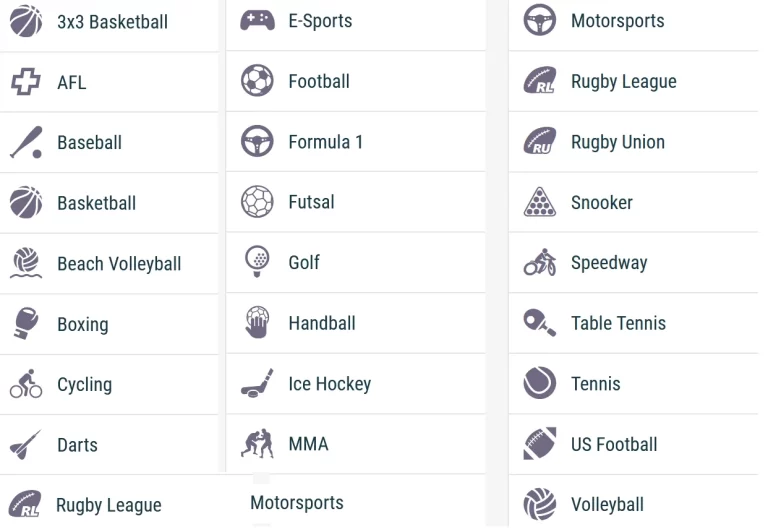Viewport: 768px width, 532px height.
Task: Click Motorsports text without icon at bottom
Action: 297,503
